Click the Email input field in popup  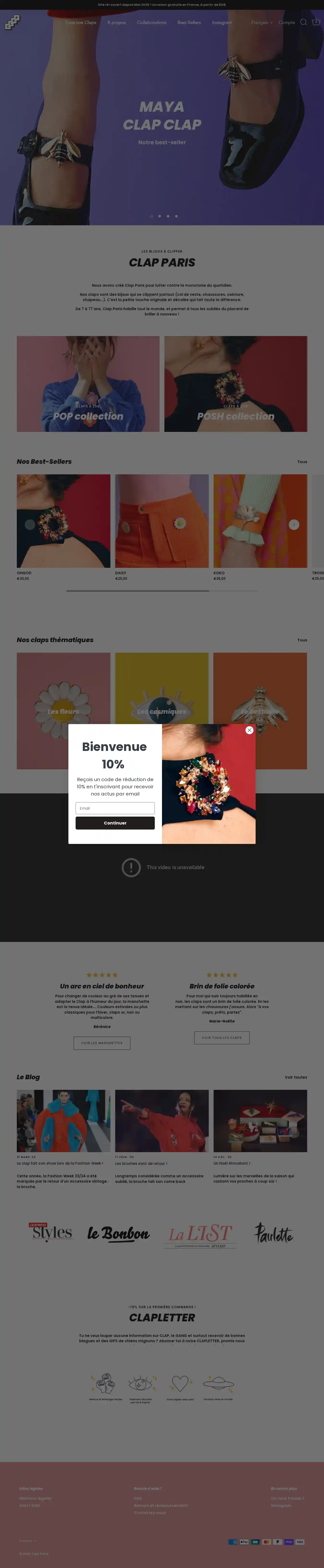coord(115,808)
